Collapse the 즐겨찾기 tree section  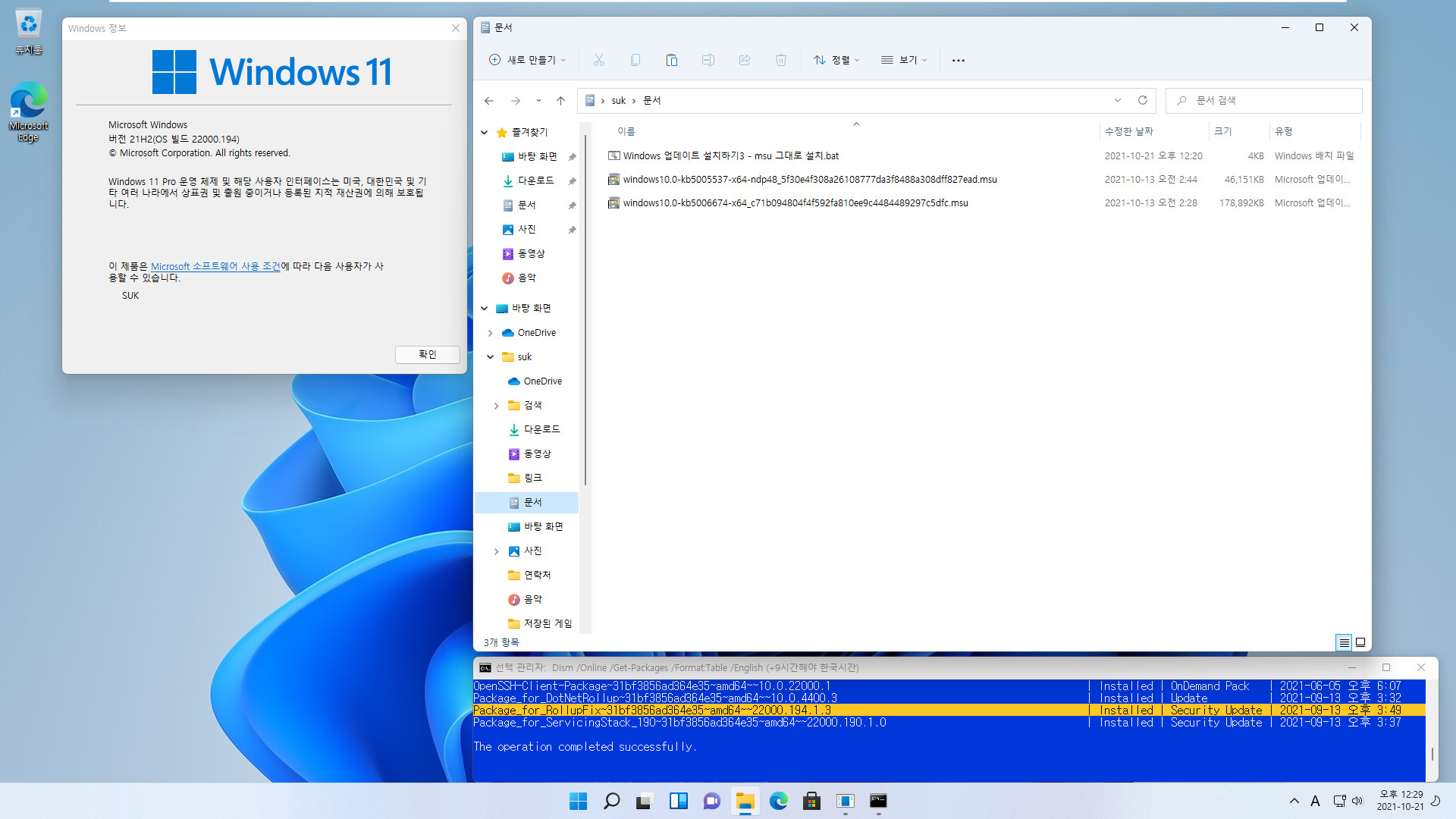(x=485, y=133)
